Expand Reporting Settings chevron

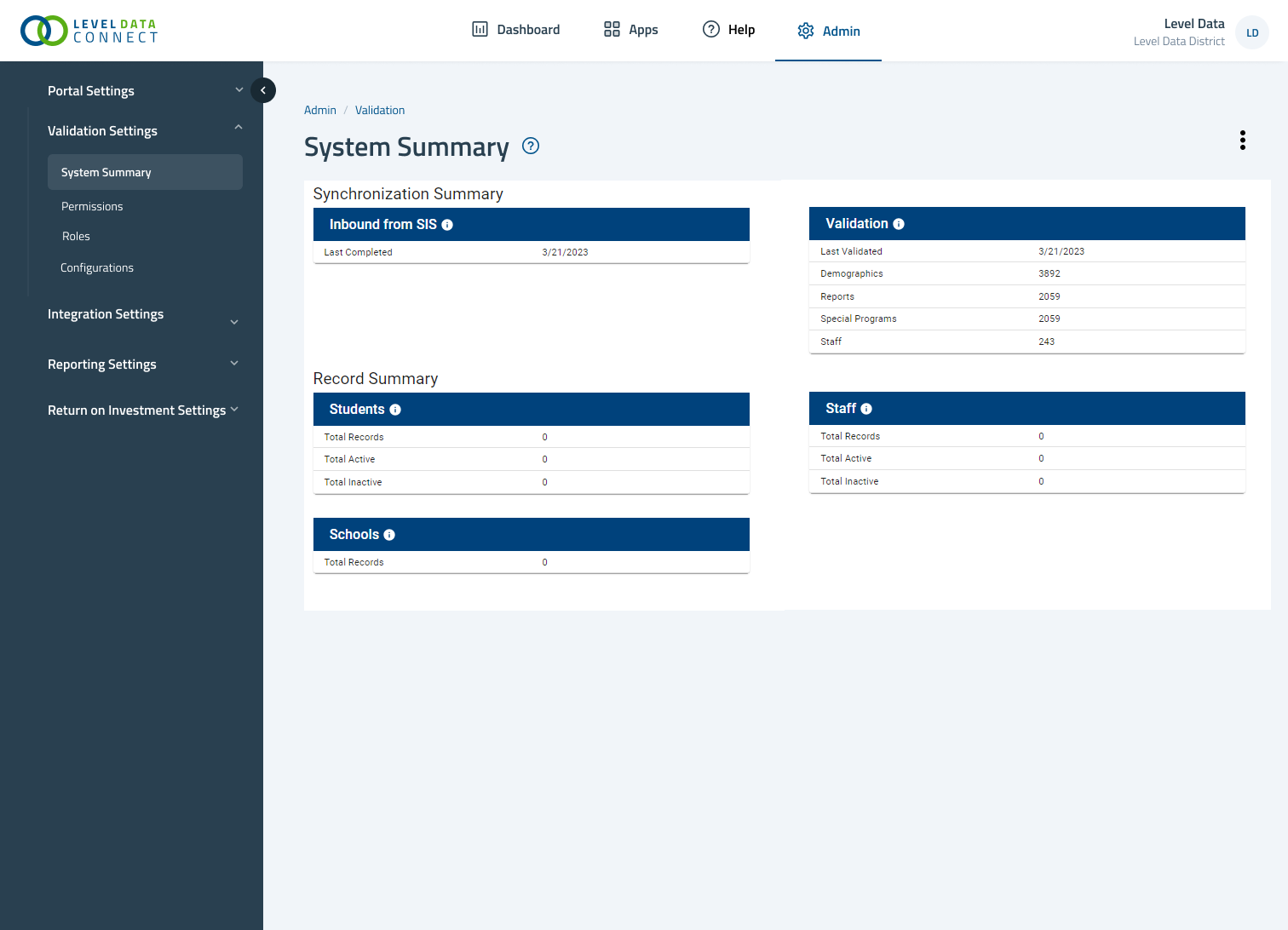(234, 363)
